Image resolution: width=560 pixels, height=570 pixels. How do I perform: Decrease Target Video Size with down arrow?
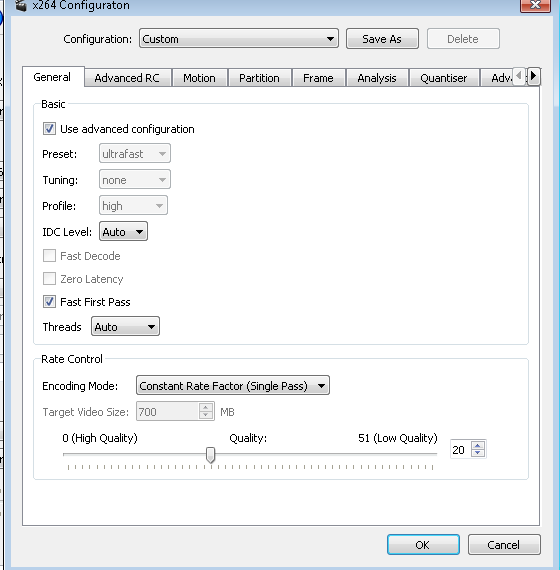(206, 416)
